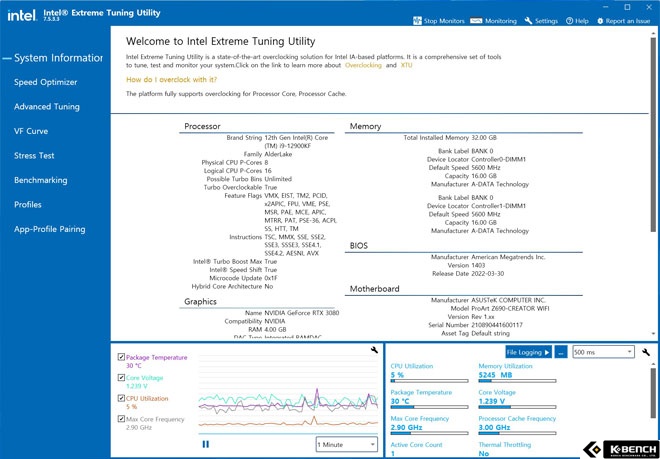
Task: Click the Overclocking link
Action: pyautogui.click(x=363, y=65)
